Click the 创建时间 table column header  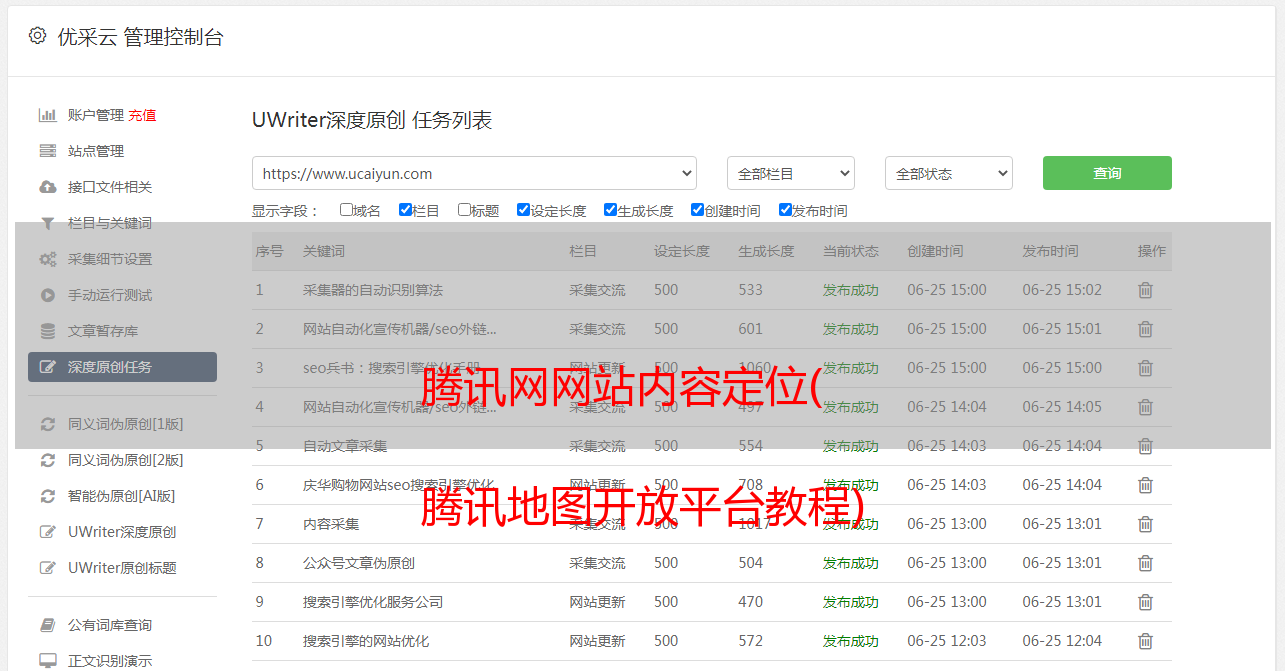click(936, 251)
